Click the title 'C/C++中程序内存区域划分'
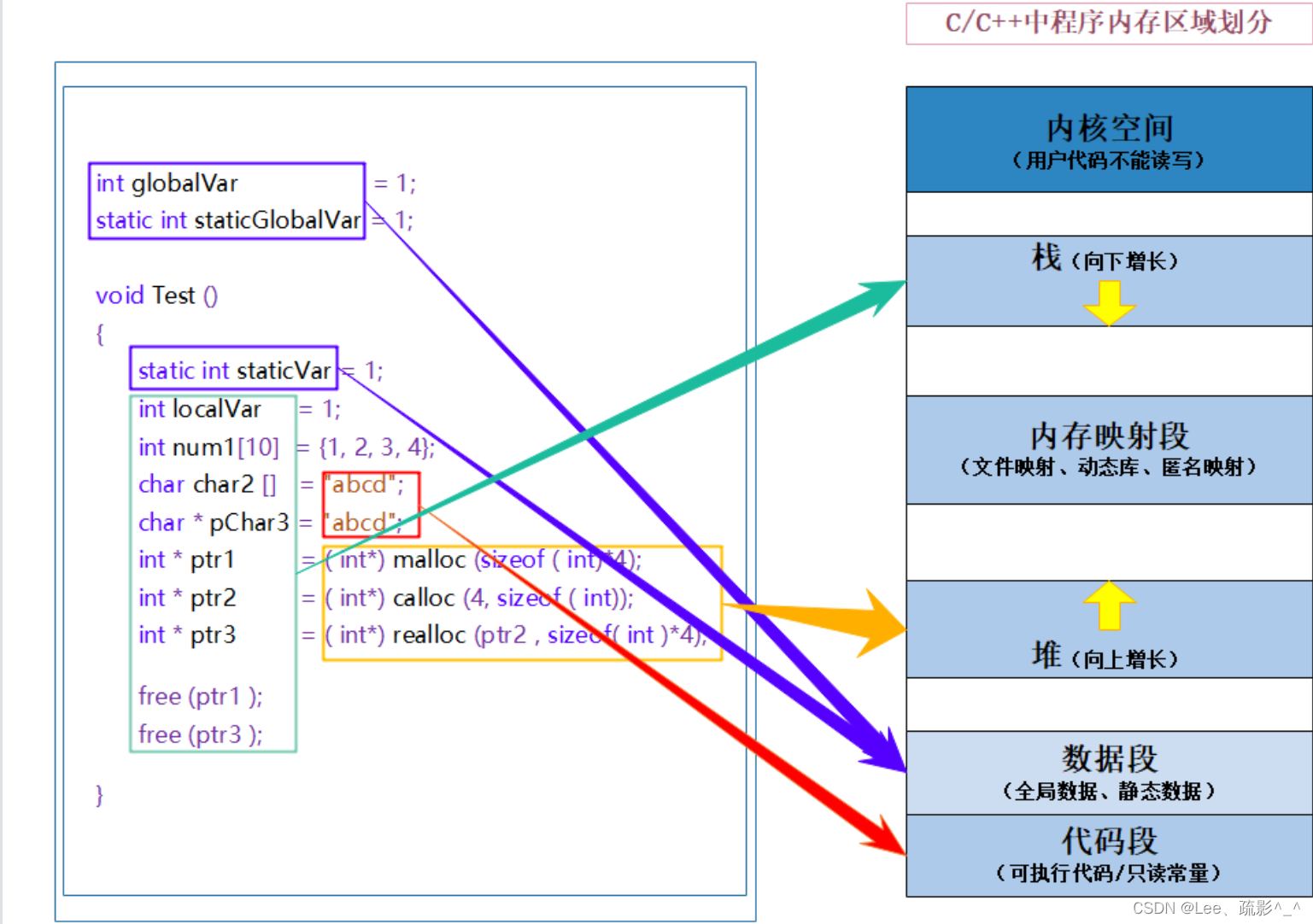 point(1108,23)
